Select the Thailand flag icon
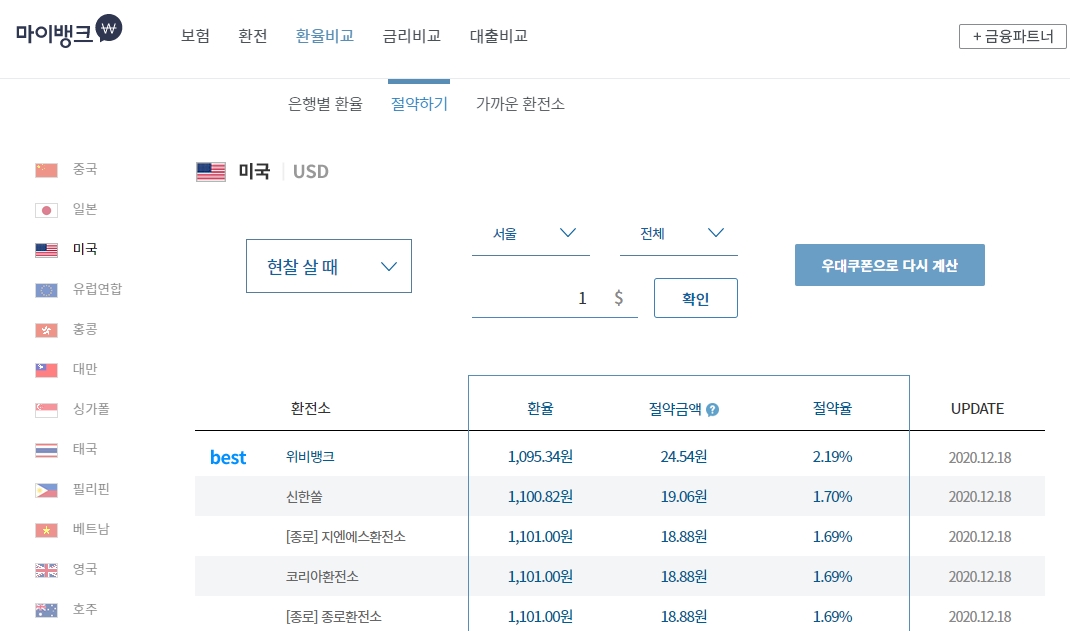Image resolution: width=1070 pixels, height=631 pixels. [46, 450]
